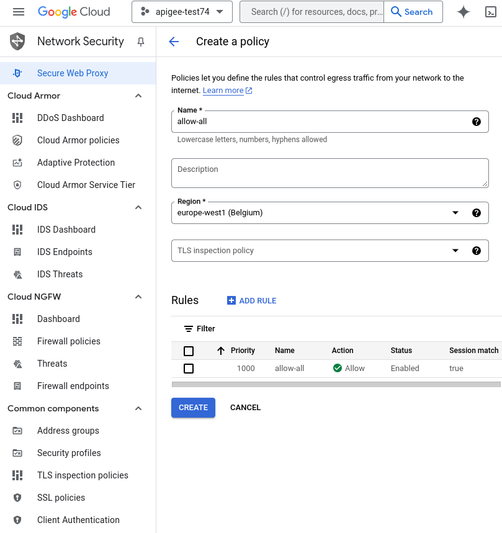Click the Cloud Armor Service Tier icon
This screenshot has width=502, height=533.
click(17, 185)
